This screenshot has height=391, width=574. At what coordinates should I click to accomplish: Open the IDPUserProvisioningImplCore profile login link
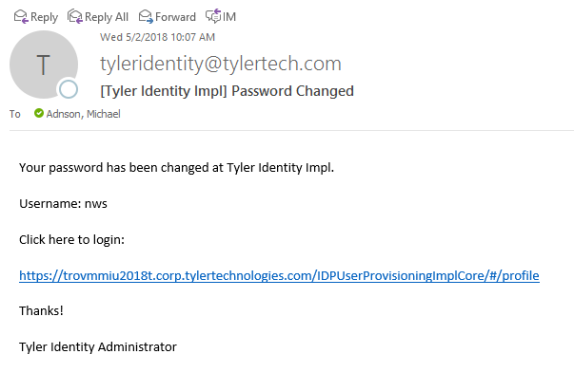[279, 276]
